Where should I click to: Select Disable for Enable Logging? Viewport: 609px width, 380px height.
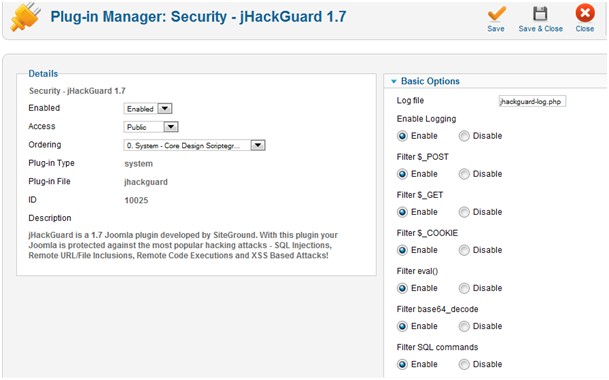[x=464, y=136]
